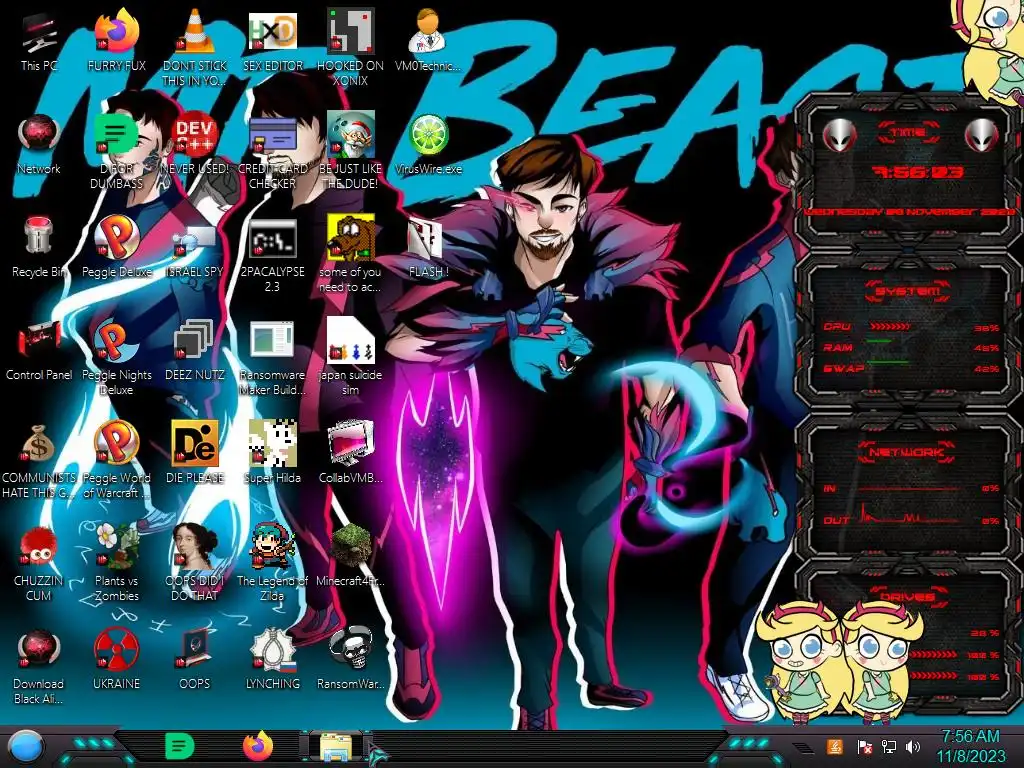Click the RAM usage bar in SYSTEM widget
This screenshot has height=768, width=1024.
(x=879, y=341)
